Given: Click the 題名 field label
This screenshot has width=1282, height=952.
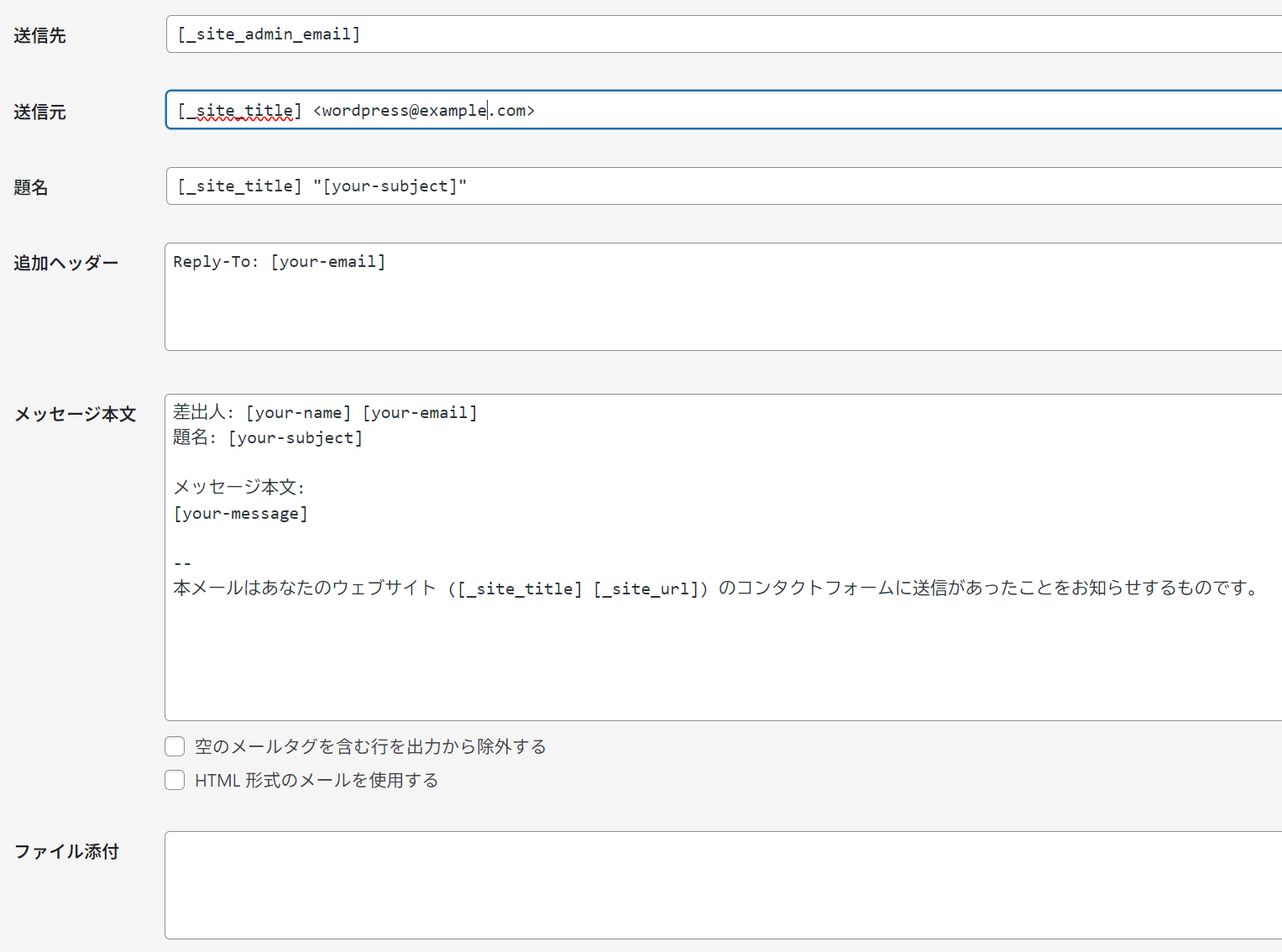Looking at the screenshot, I should (x=31, y=187).
